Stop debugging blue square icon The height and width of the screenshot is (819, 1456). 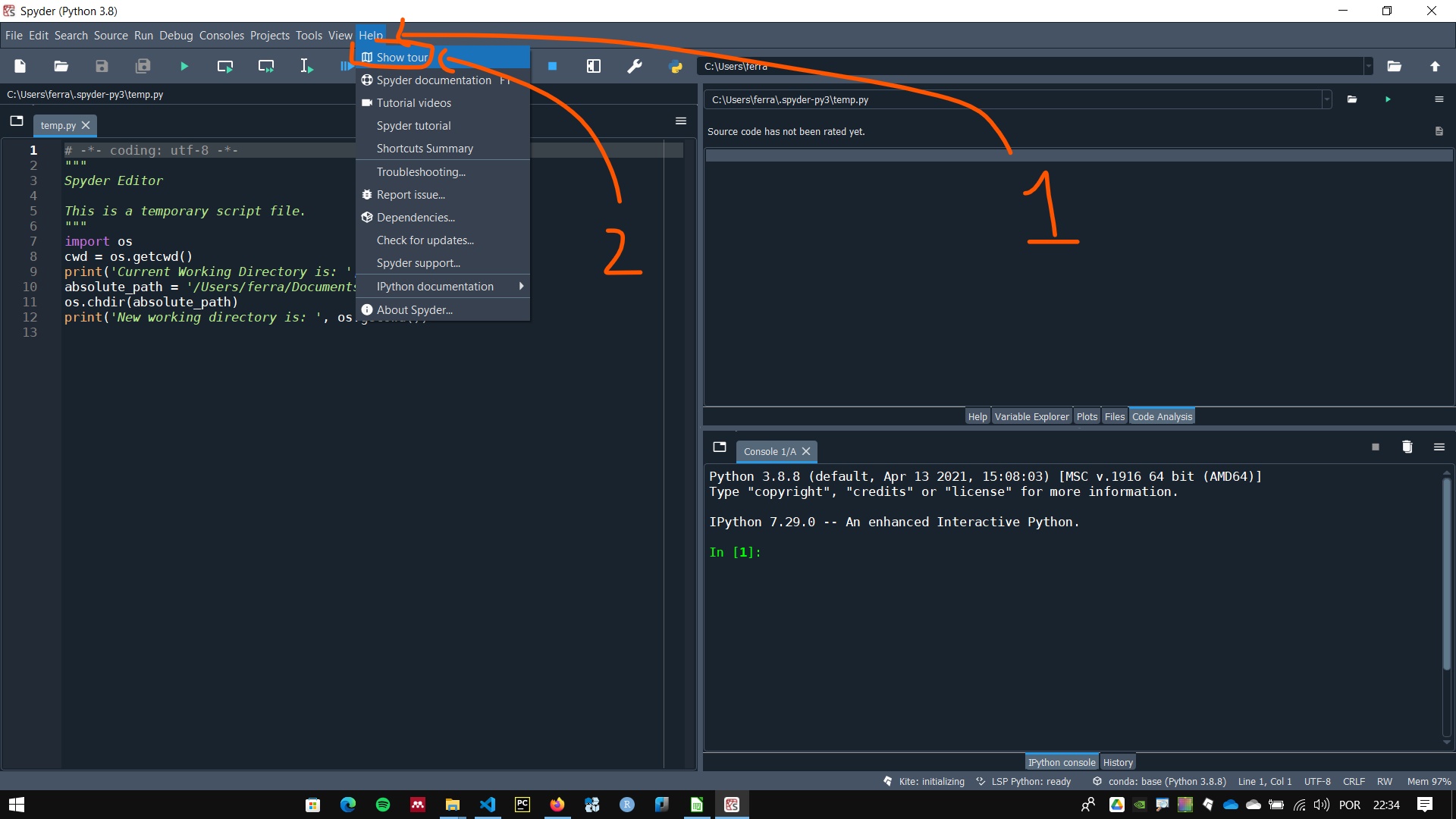click(x=553, y=67)
